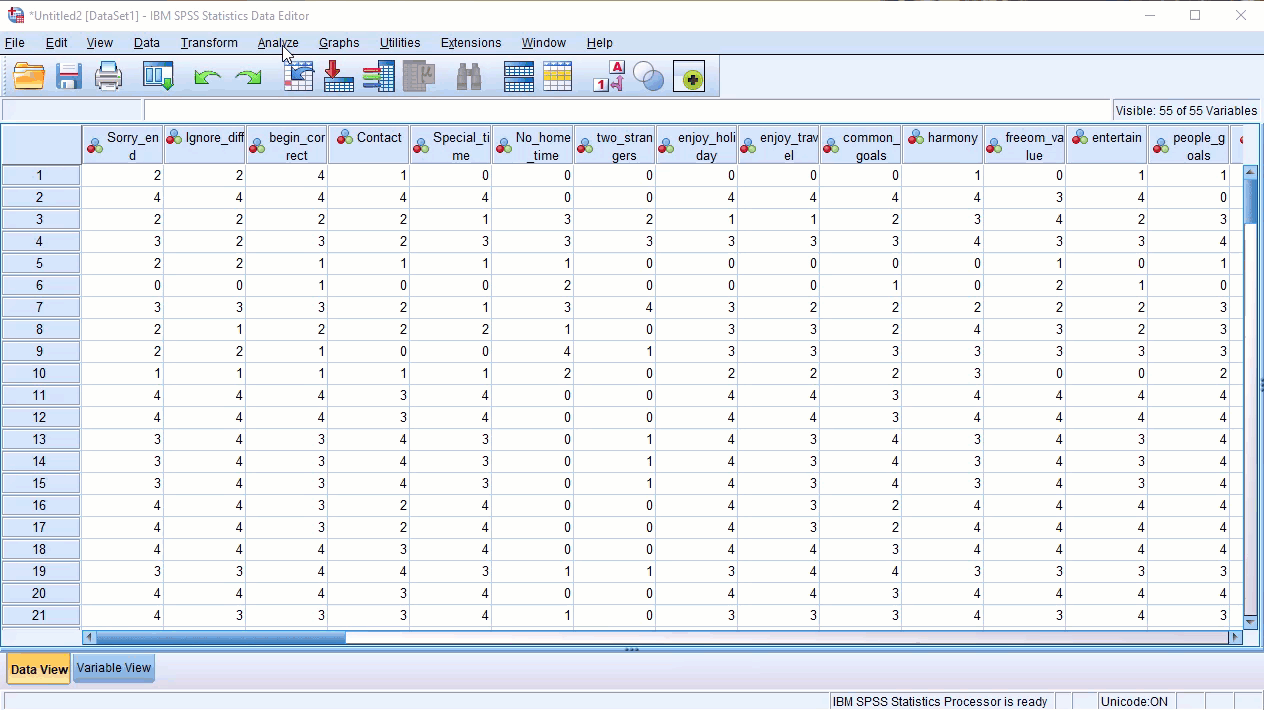Open the Analyze menu
Image resolution: width=1264 pixels, height=710 pixels.
click(278, 43)
